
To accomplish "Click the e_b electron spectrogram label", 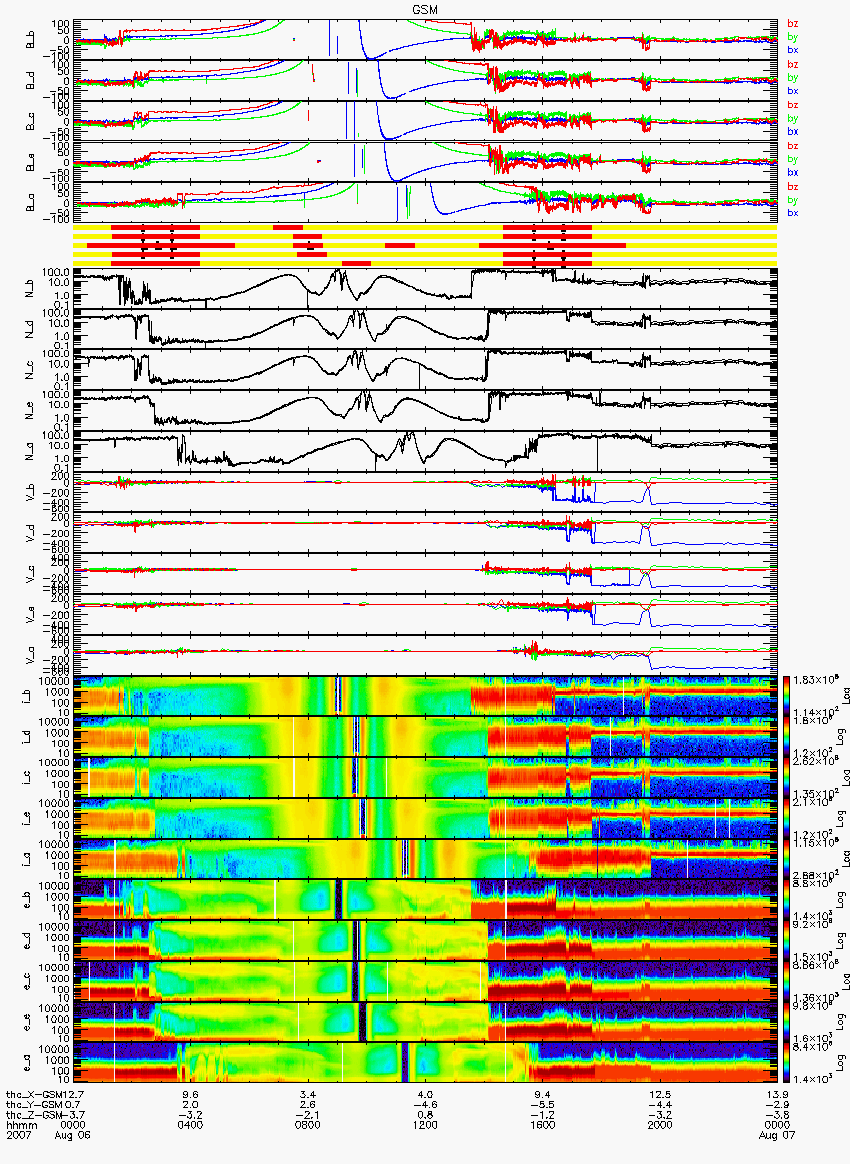I will (x=28, y=900).
